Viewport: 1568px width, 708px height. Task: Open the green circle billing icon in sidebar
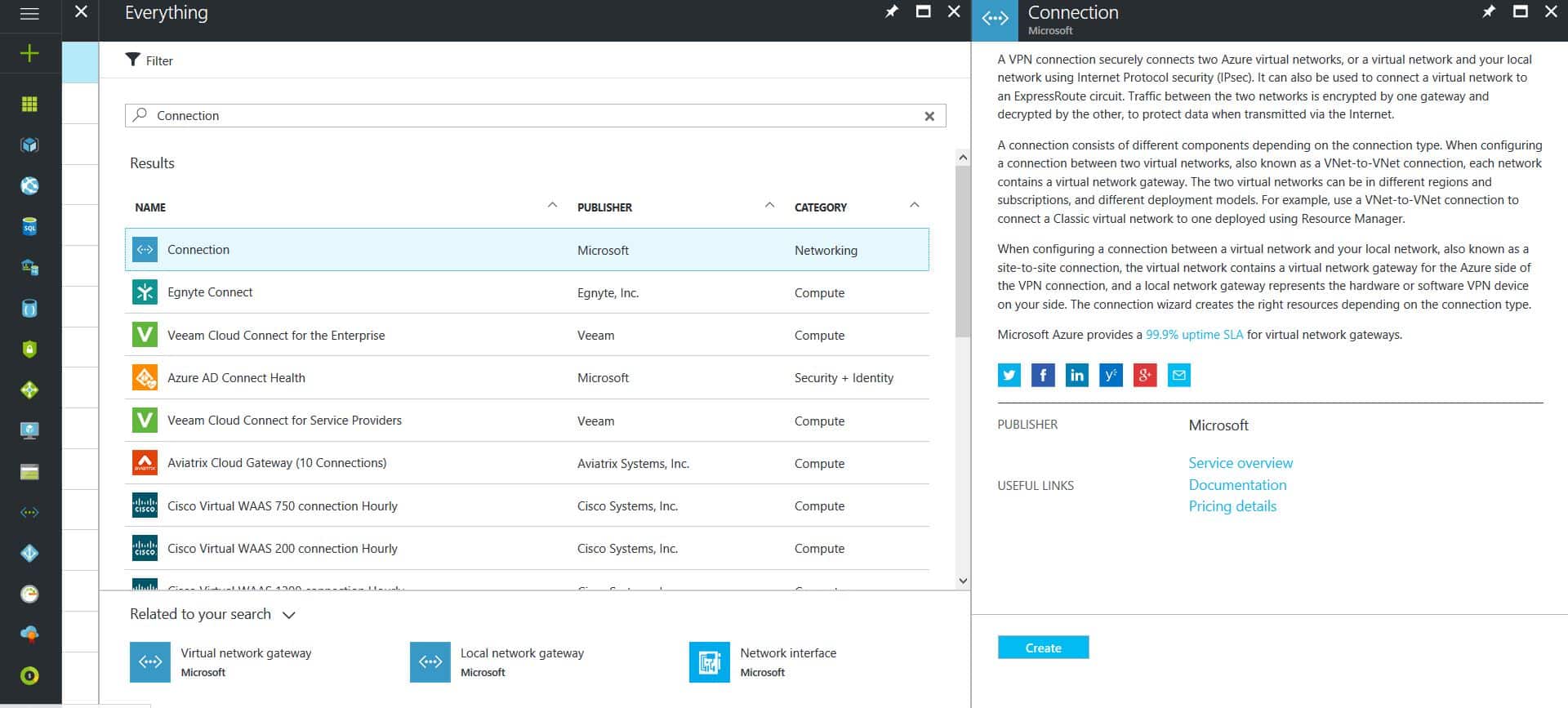coord(29,675)
